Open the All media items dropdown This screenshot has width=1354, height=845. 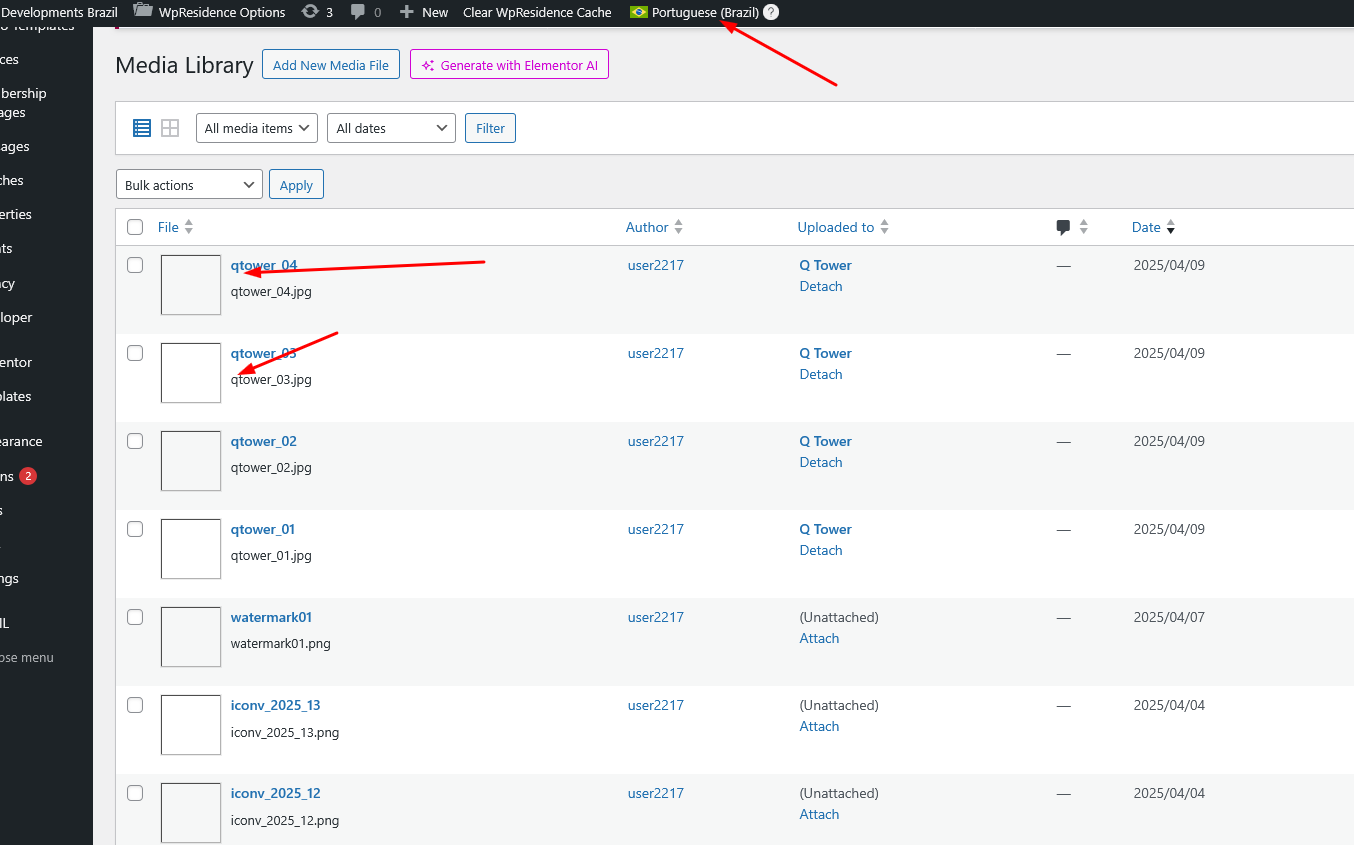coord(257,128)
